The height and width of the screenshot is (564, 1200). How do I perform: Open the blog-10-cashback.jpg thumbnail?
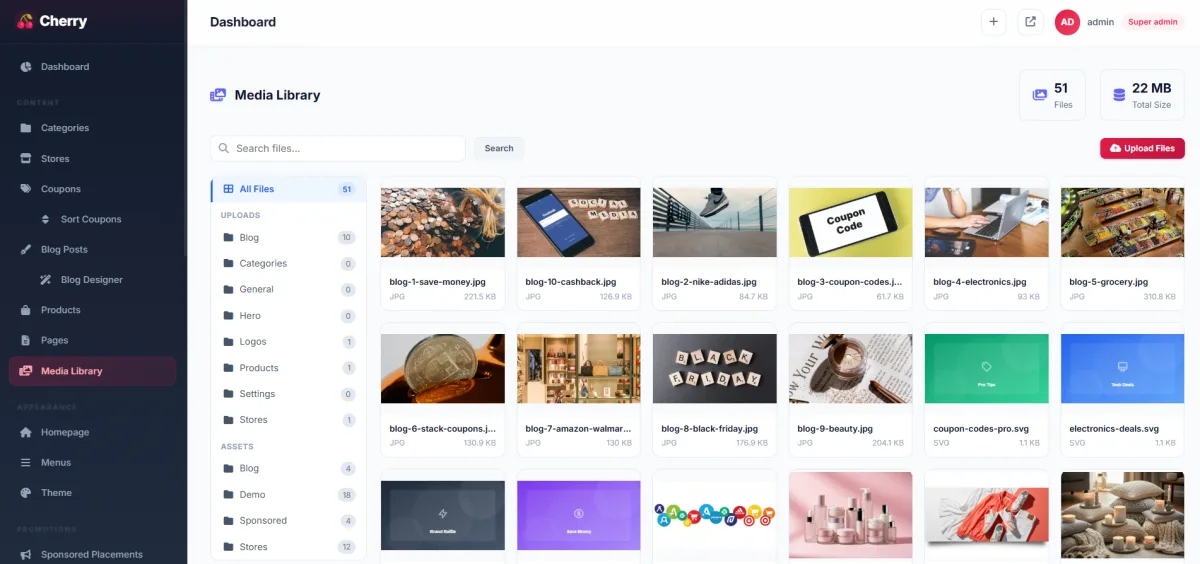(579, 222)
